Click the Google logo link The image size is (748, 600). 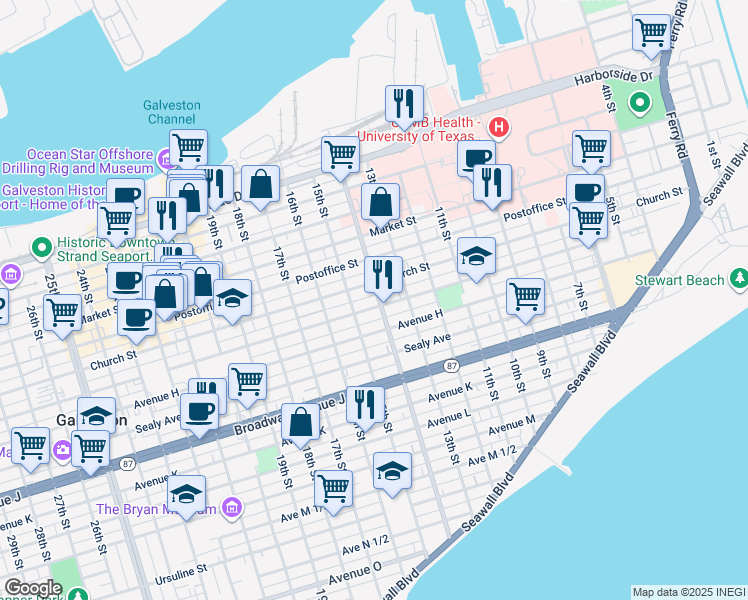coord(33,588)
